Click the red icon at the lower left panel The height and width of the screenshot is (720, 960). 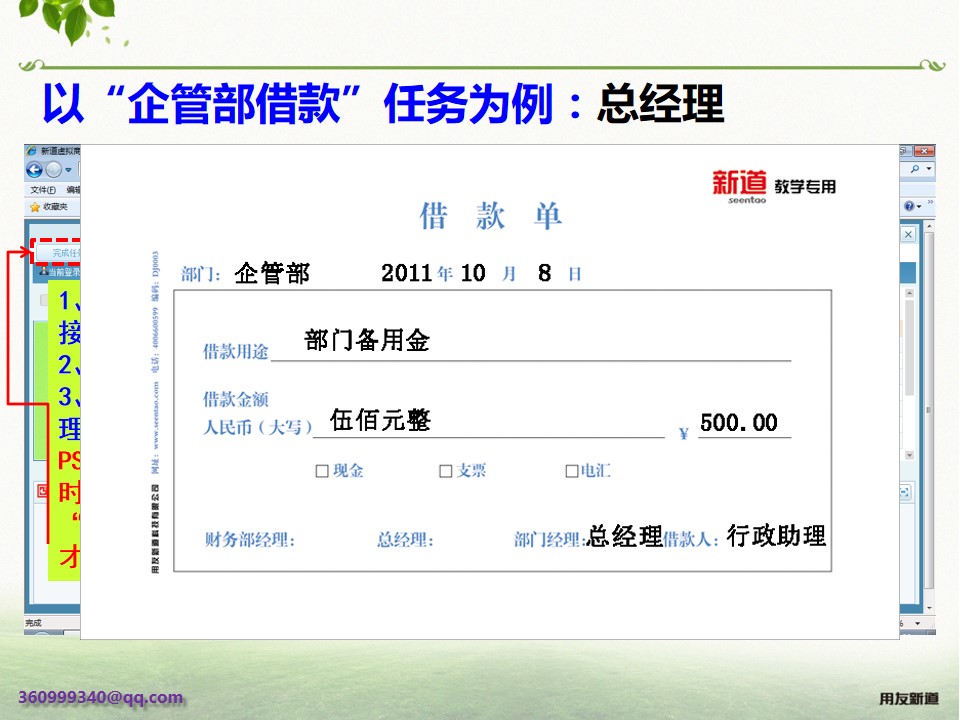[42, 491]
